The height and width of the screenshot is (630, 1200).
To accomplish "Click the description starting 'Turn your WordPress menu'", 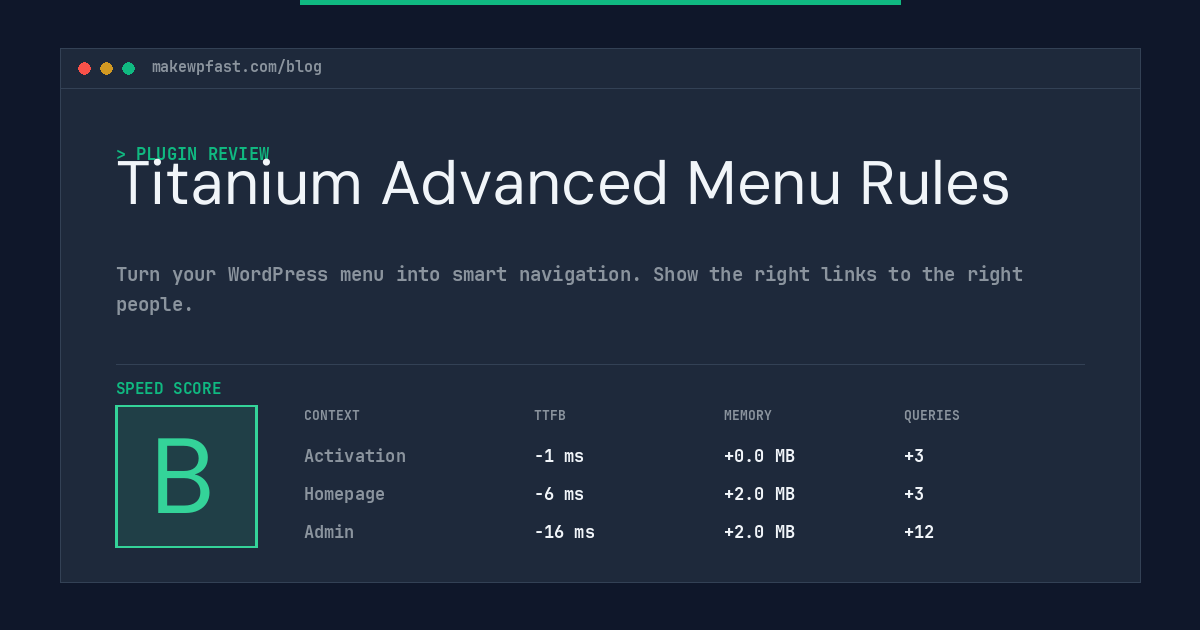I will coord(570,289).
